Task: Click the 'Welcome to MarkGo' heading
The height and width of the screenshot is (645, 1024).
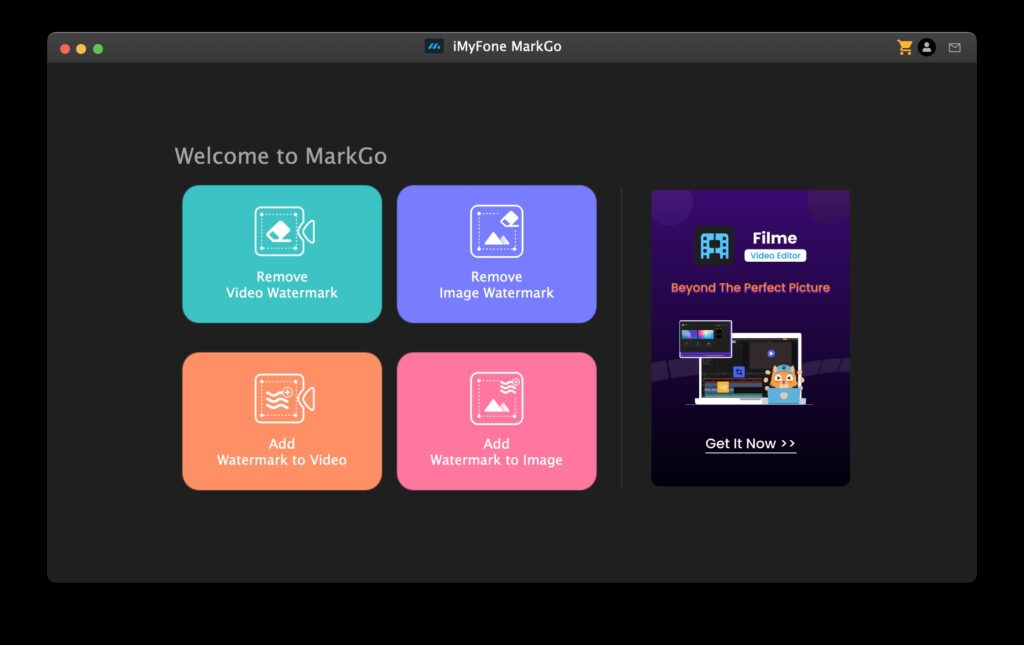Action: pyautogui.click(x=281, y=156)
